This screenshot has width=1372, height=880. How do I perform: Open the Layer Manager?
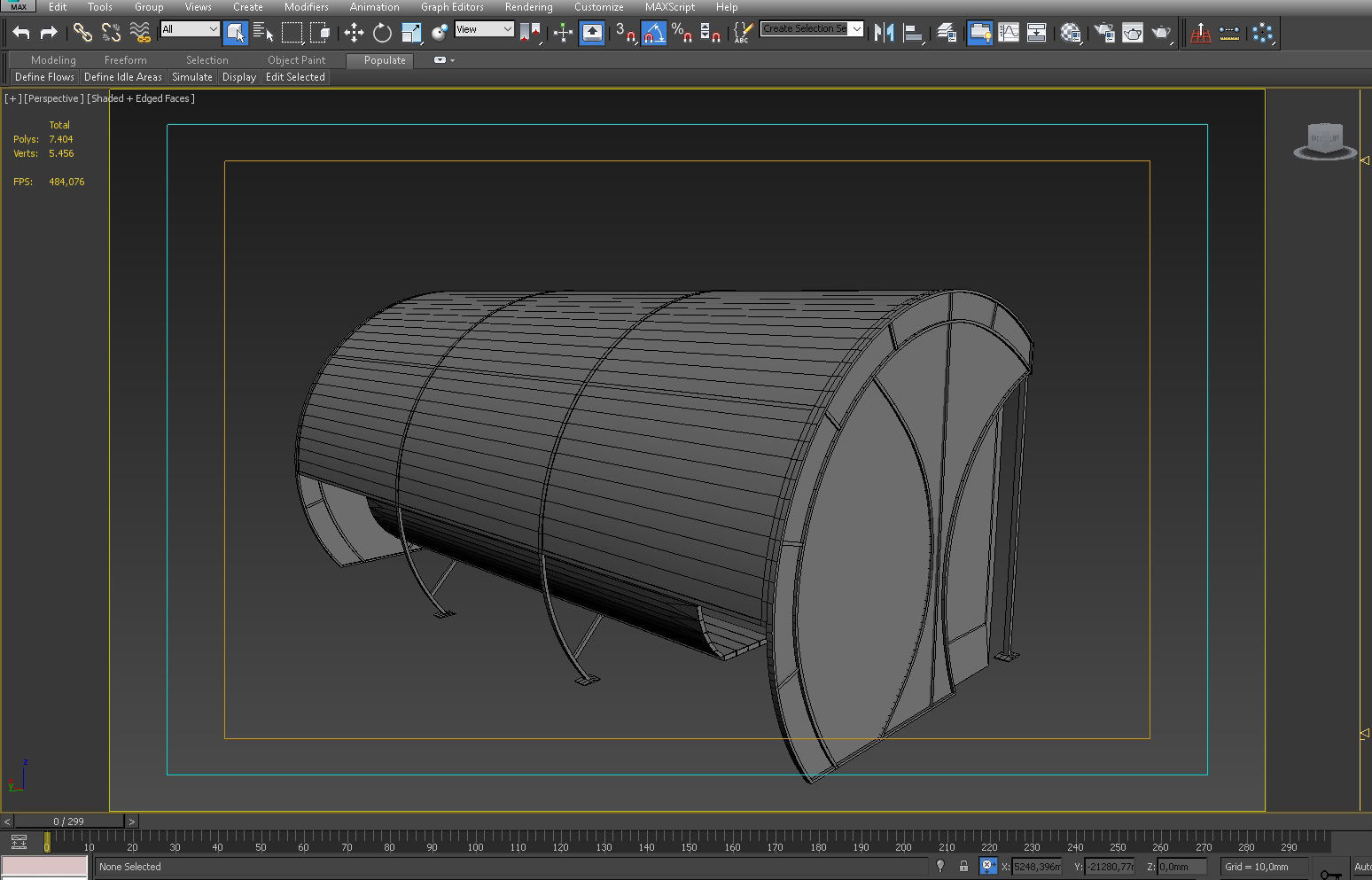(947, 33)
